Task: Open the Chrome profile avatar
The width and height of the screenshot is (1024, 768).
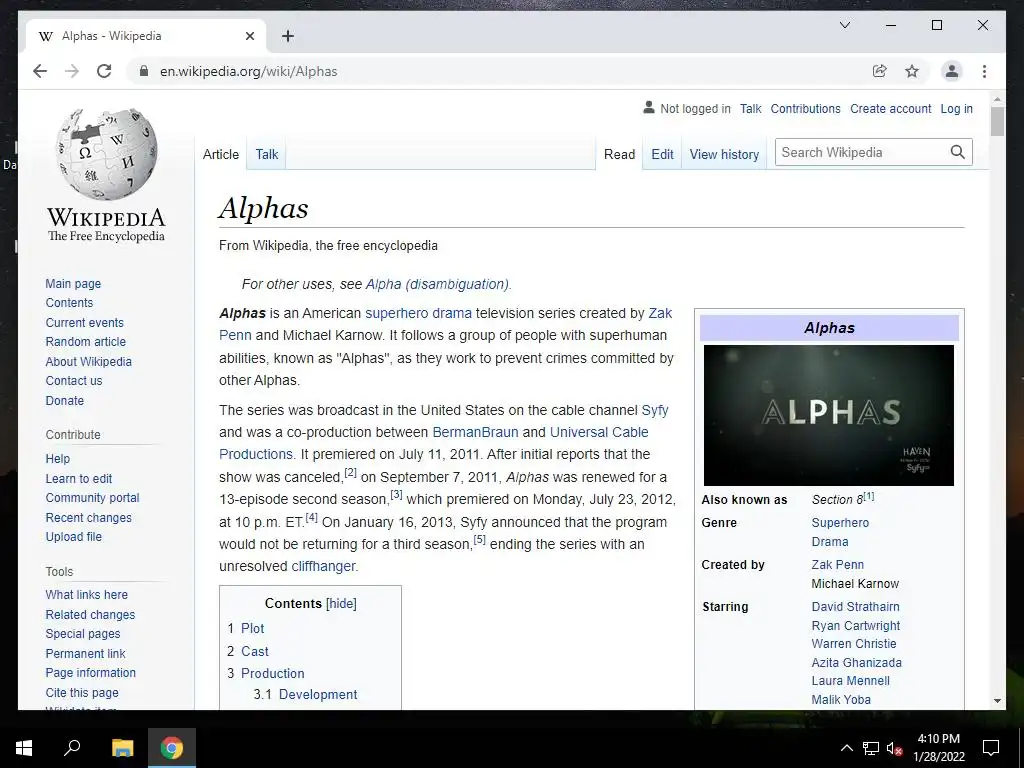Action: click(952, 71)
